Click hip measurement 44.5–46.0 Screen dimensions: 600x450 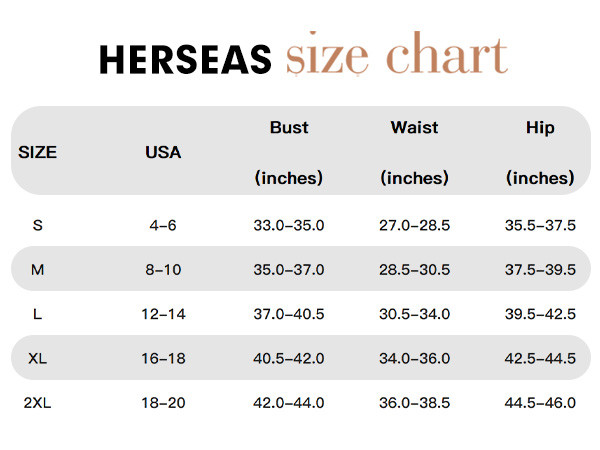[540, 403]
